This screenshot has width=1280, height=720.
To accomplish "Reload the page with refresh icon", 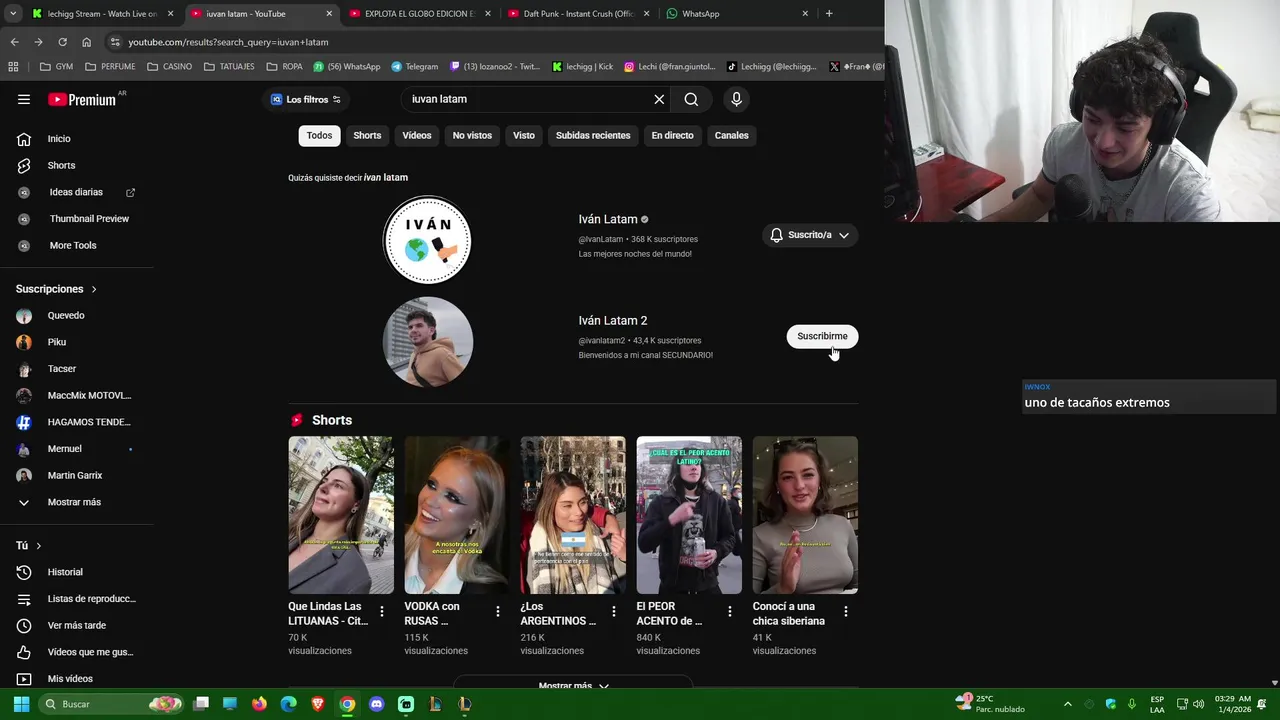I will pos(62,42).
